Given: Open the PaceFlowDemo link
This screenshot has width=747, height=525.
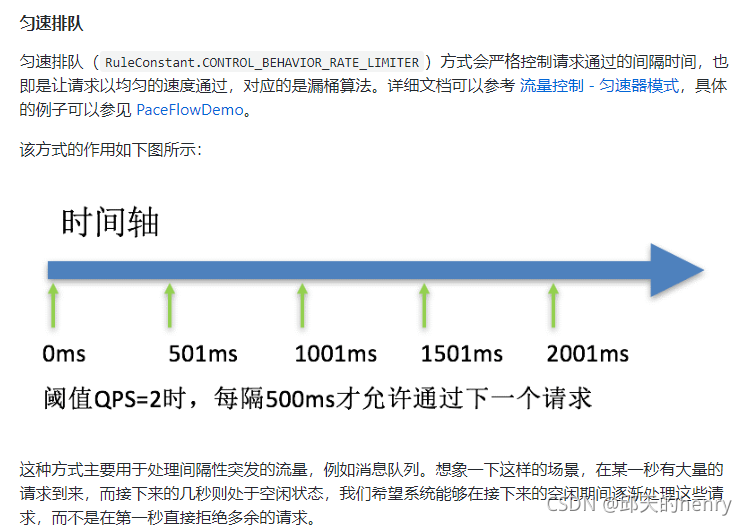Looking at the screenshot, I should click(x=190, y=110).
